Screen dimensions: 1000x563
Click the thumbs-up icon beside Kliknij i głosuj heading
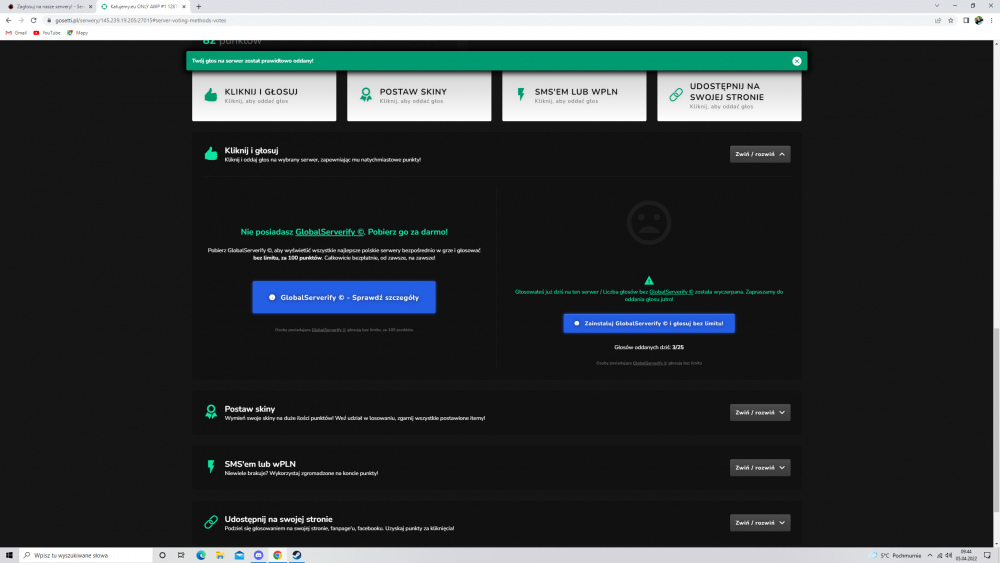[x=211, y=154]
